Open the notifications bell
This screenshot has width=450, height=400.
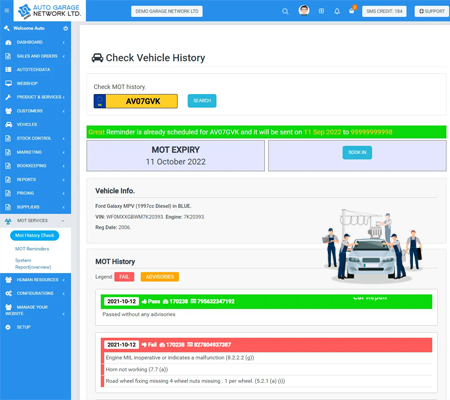click(x=337, y=11)
